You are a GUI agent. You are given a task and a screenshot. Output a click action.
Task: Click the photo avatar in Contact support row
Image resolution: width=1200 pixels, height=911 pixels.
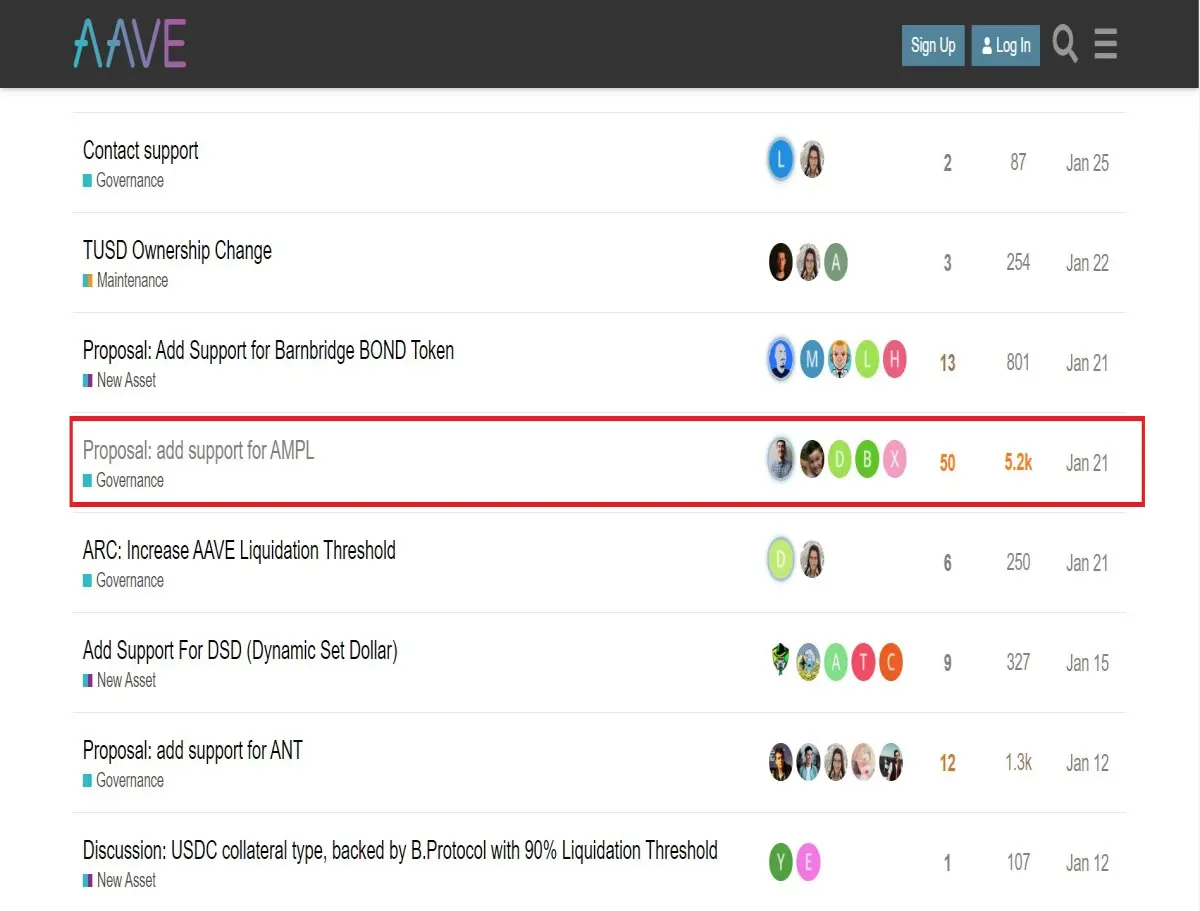pos(812,160)
